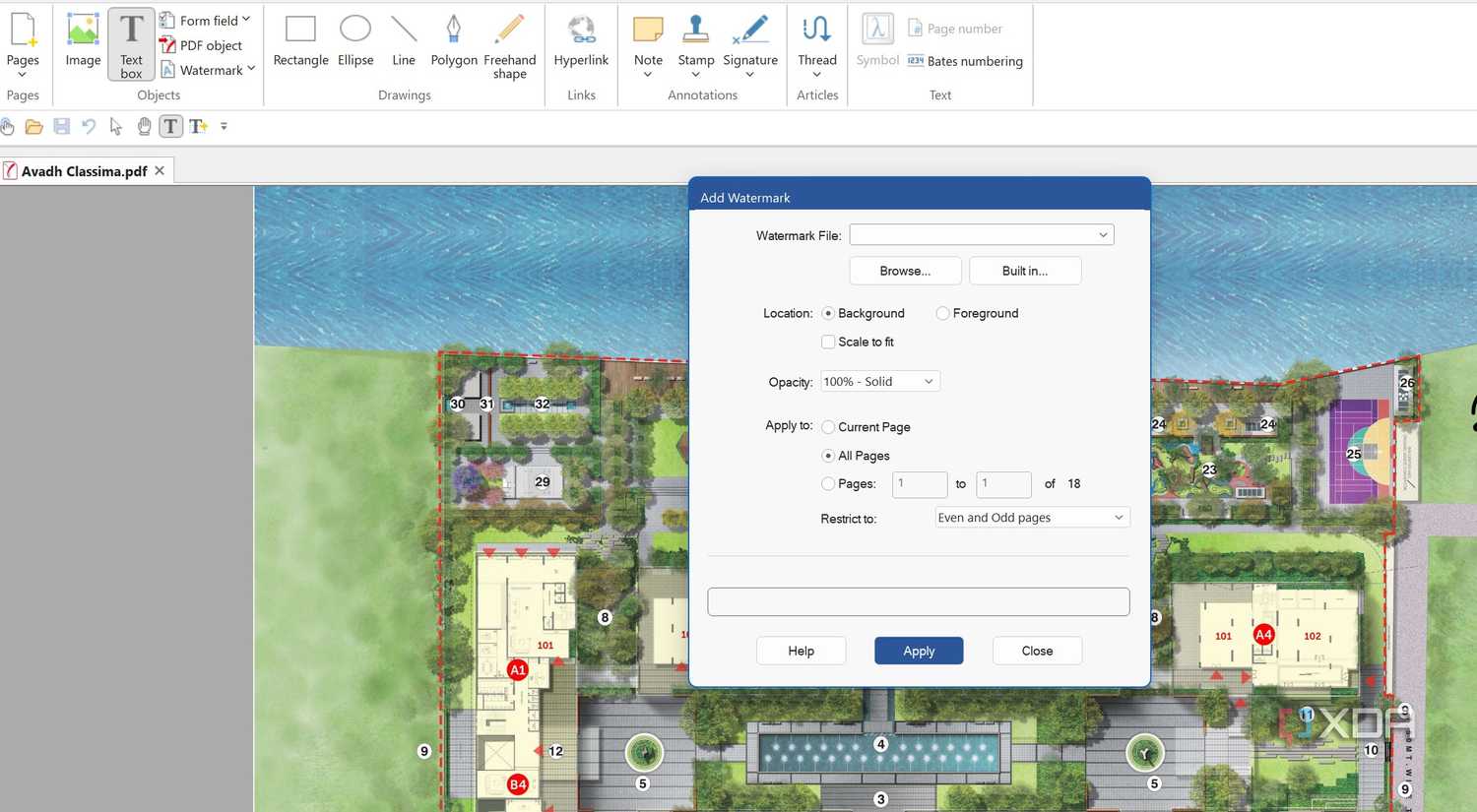
Task: Click the text-with-star icon in quick toolbar
Action: 198,126
